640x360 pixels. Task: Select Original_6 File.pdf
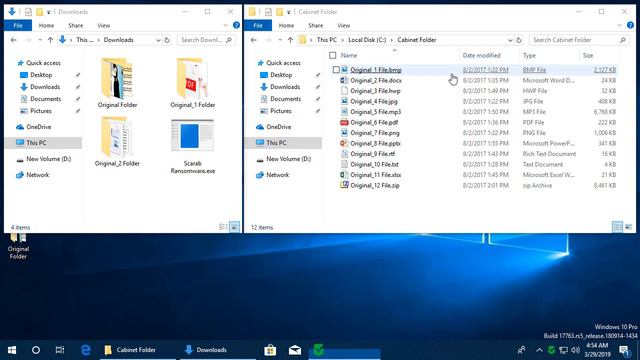pyautogui.click(x=374, y=122)
